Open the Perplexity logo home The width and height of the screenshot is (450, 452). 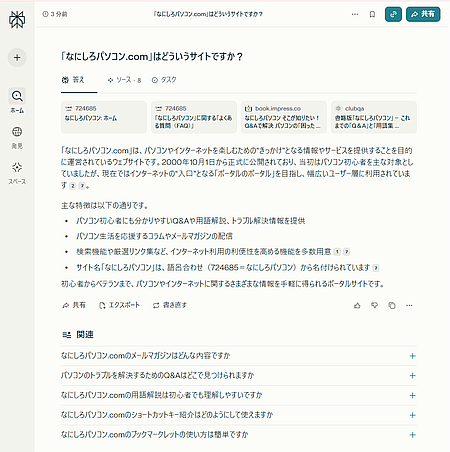(17, 19)
